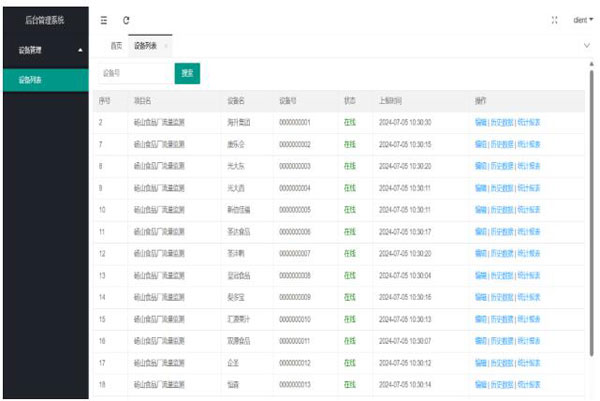Click the 上报时间 column header
This screenshot has width=600, height=401.
coord(391,101)
